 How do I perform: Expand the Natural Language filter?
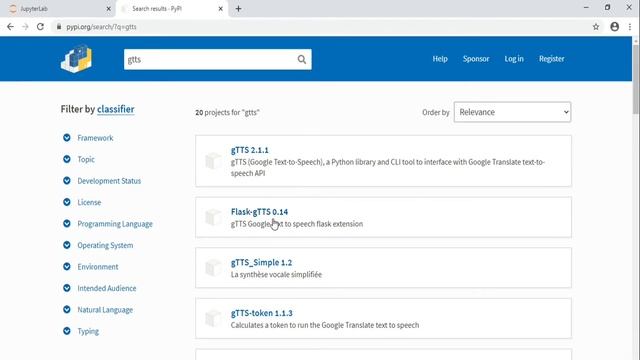[67, 309]
